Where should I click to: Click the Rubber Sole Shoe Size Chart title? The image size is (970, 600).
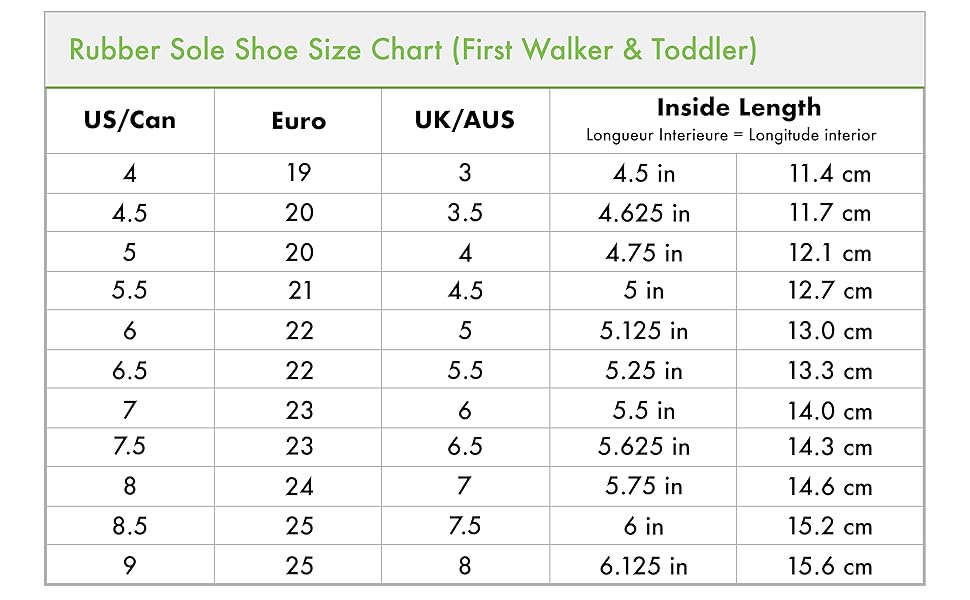pos(412,49)
